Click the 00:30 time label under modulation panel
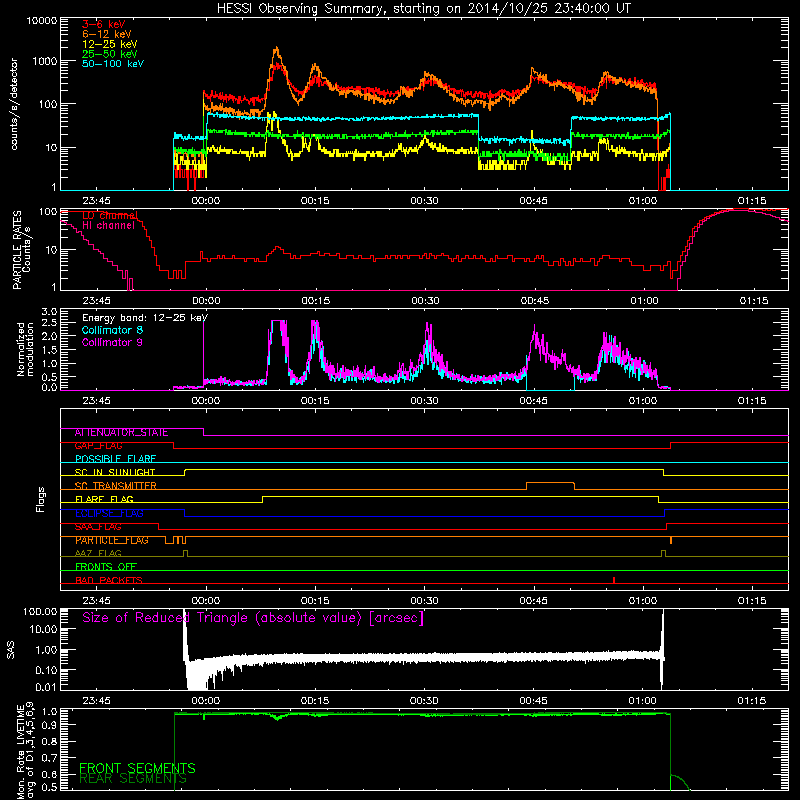This screenshot has height=800, width=800. pyautogui.click(x=424, y=401)
